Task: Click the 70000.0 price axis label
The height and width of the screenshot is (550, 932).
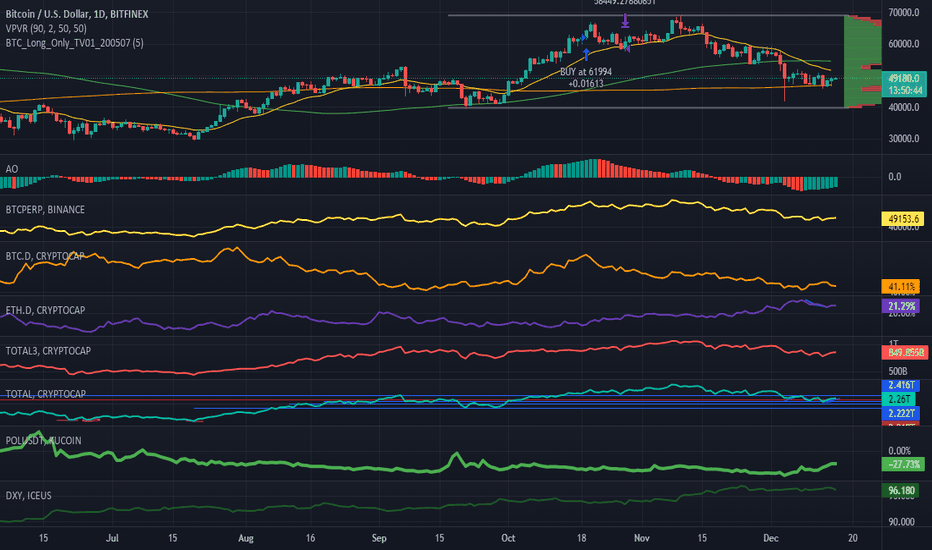Action: tap(903, 12)
